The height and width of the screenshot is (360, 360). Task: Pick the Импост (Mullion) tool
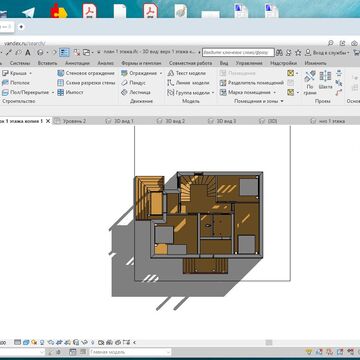[70, 92]
